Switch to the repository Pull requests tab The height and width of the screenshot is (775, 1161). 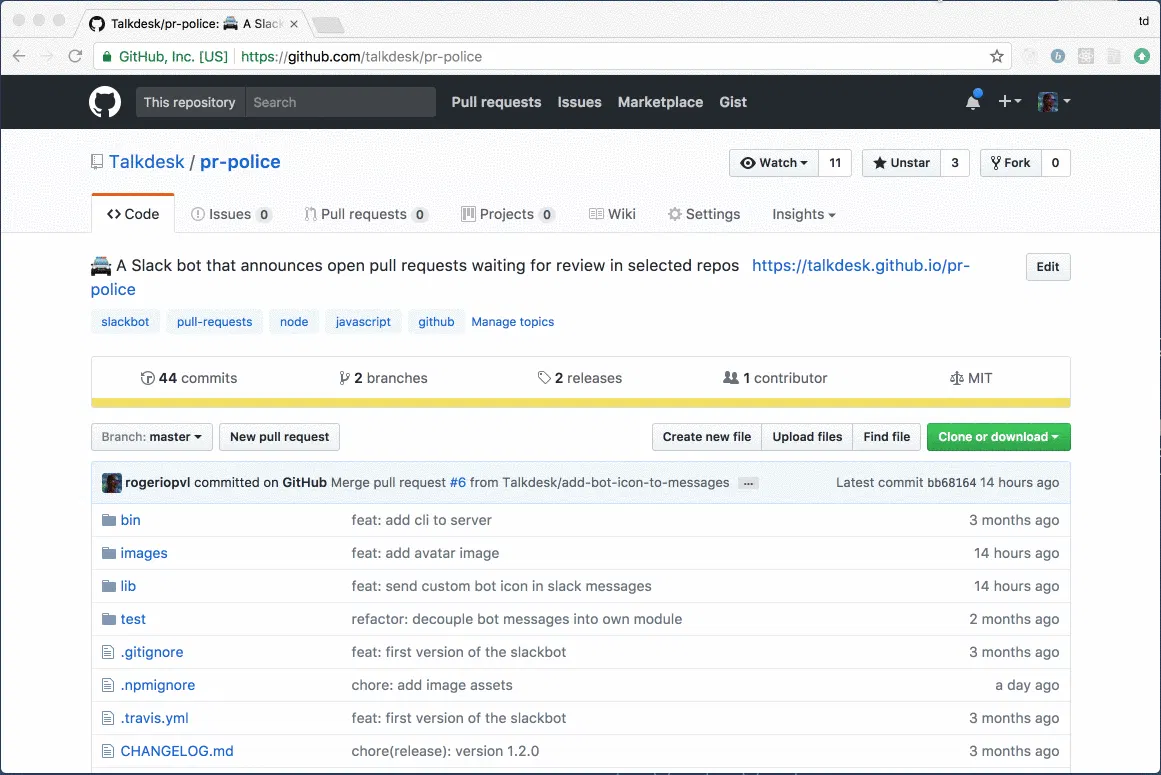(366, 214)
